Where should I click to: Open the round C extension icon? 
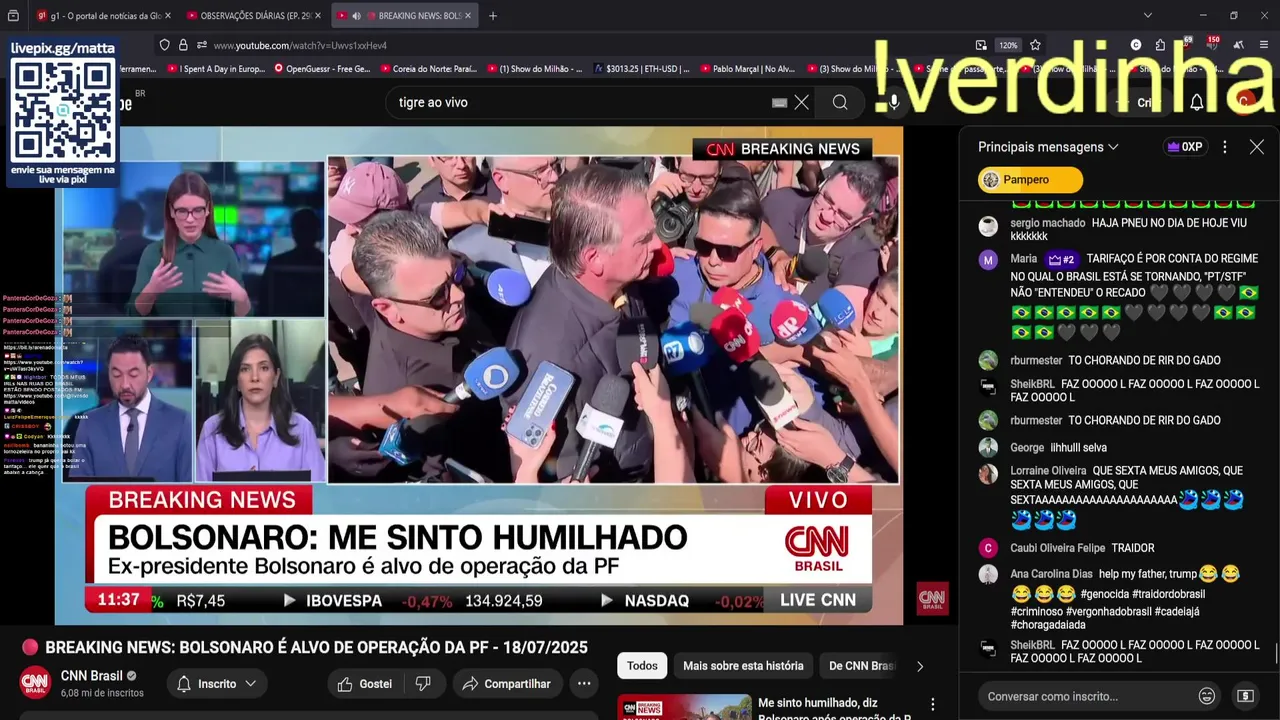(1136, 45)
